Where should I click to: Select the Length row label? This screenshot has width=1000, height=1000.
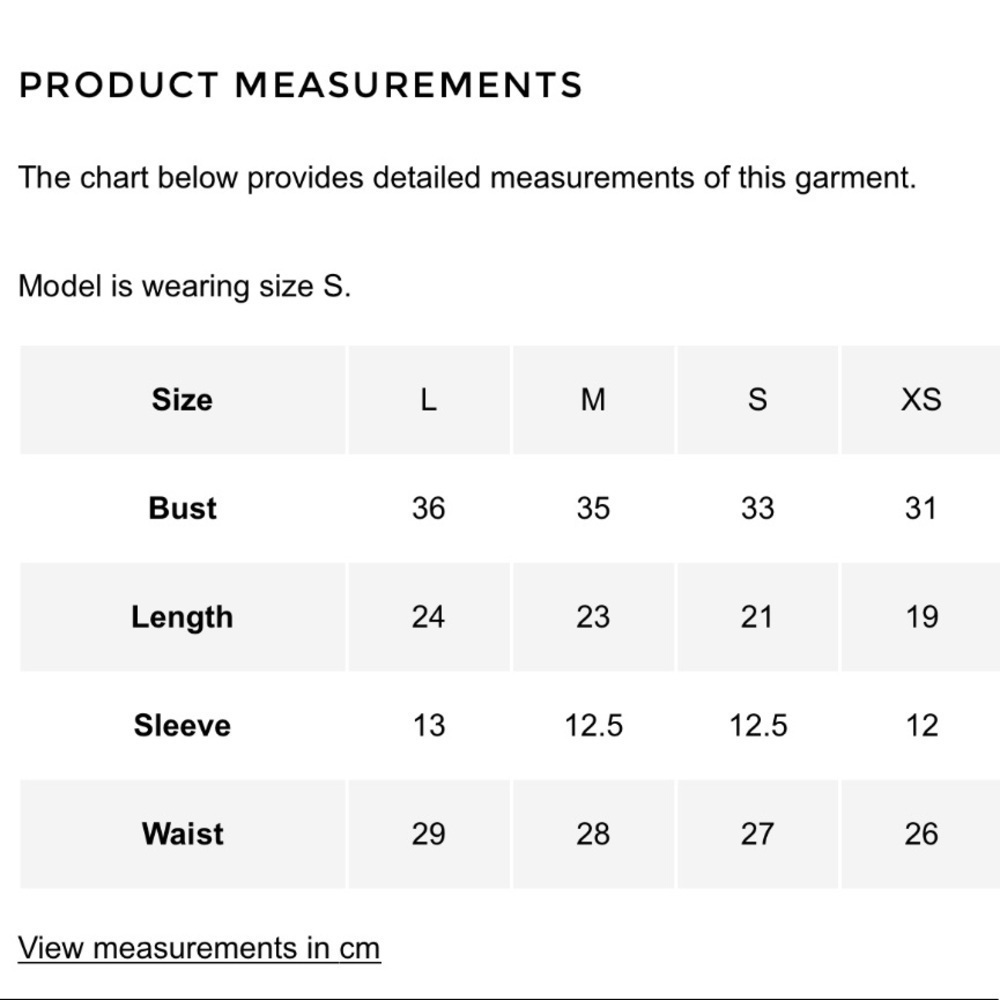click(182, 617)
